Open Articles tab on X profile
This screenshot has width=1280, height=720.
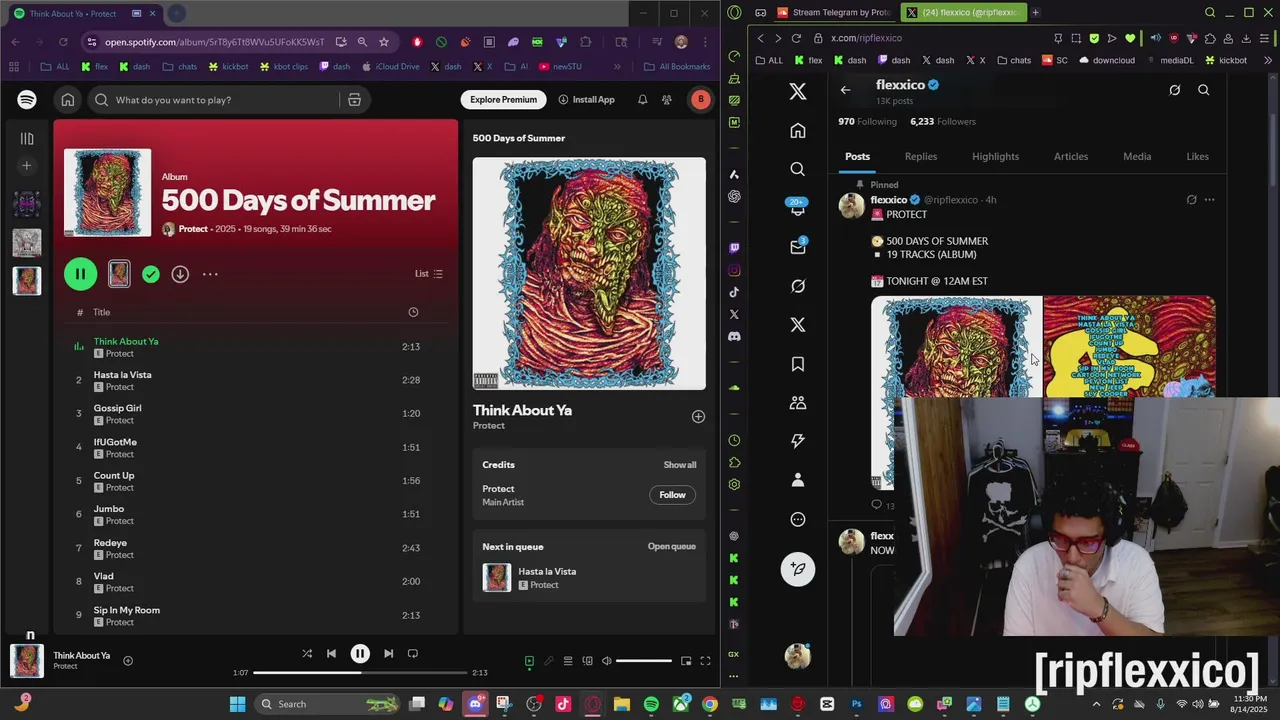(x=1070, y=156)
